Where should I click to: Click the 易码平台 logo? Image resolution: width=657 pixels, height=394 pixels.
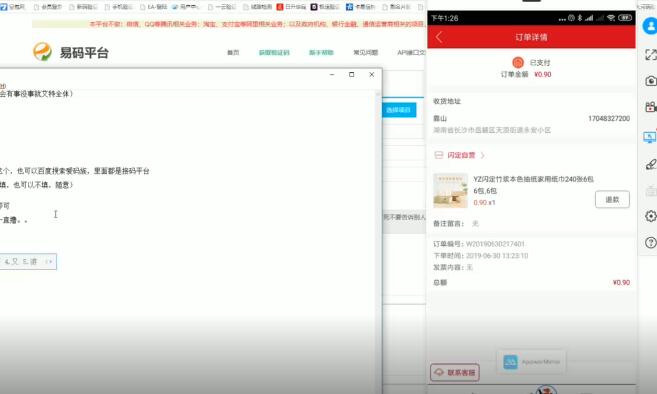pos(71,52)
